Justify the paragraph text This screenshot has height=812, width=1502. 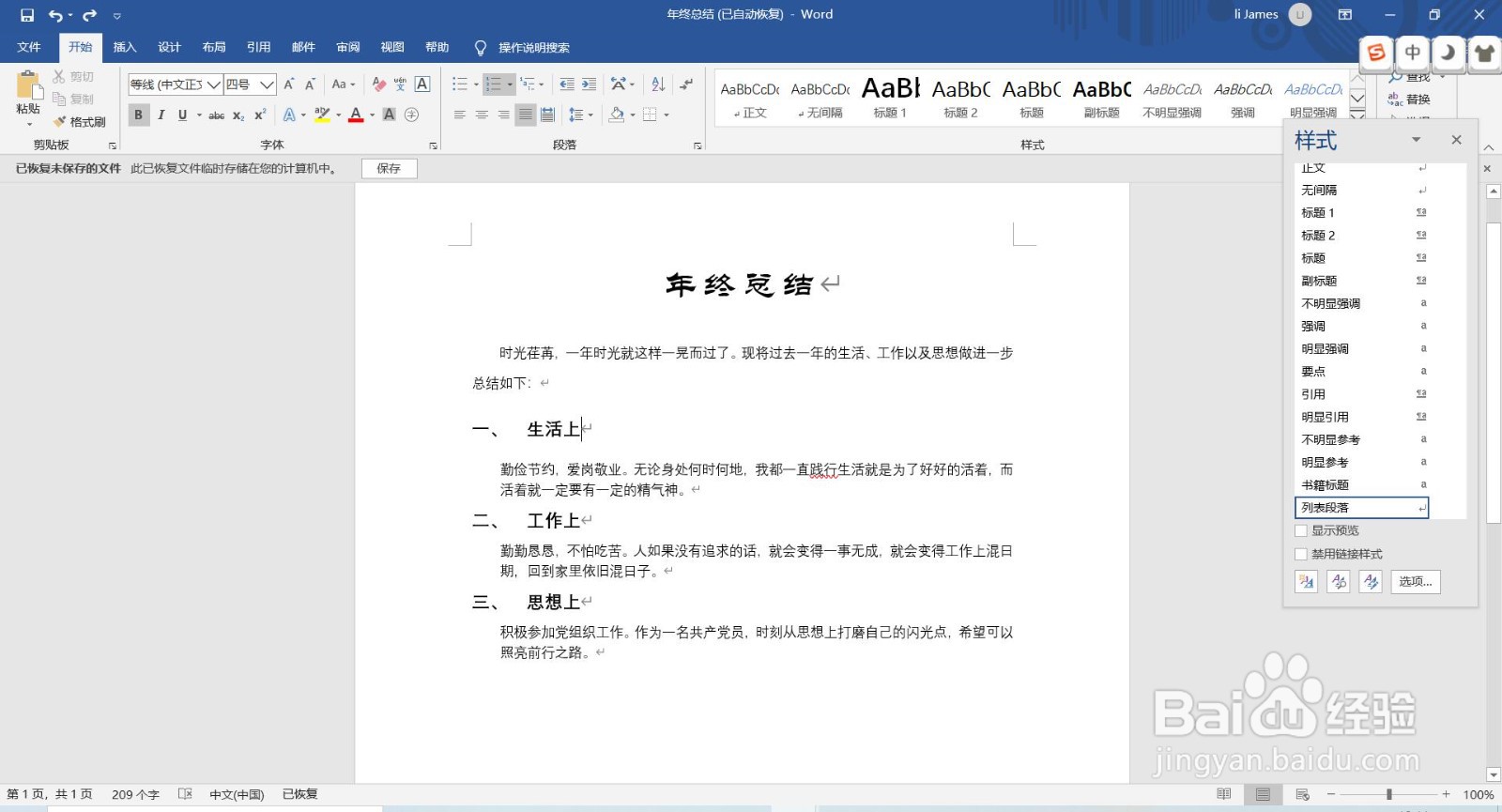pos(526,115)
